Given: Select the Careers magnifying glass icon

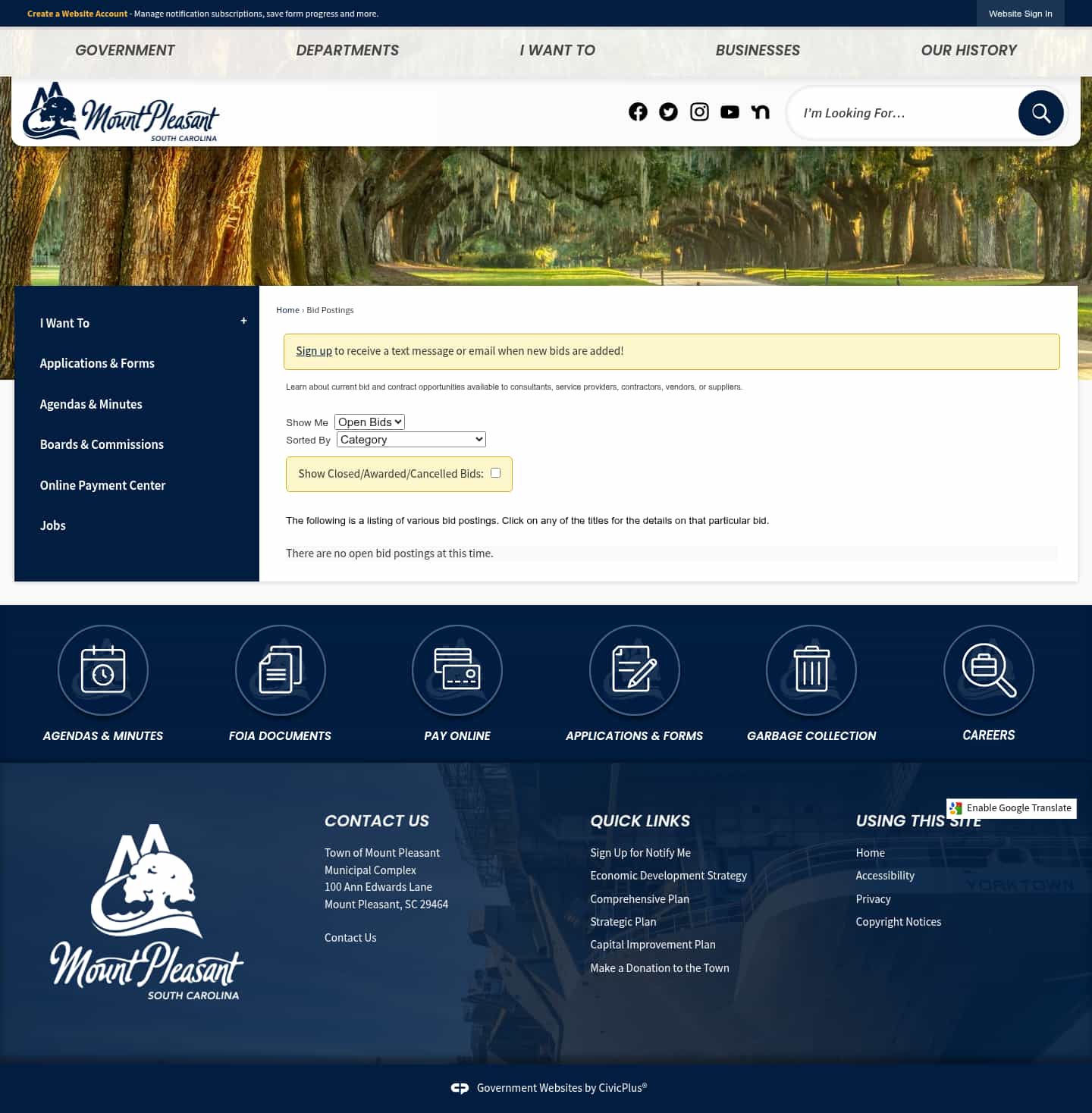Looking at the screenshot, I should click(x=988, y=670).
